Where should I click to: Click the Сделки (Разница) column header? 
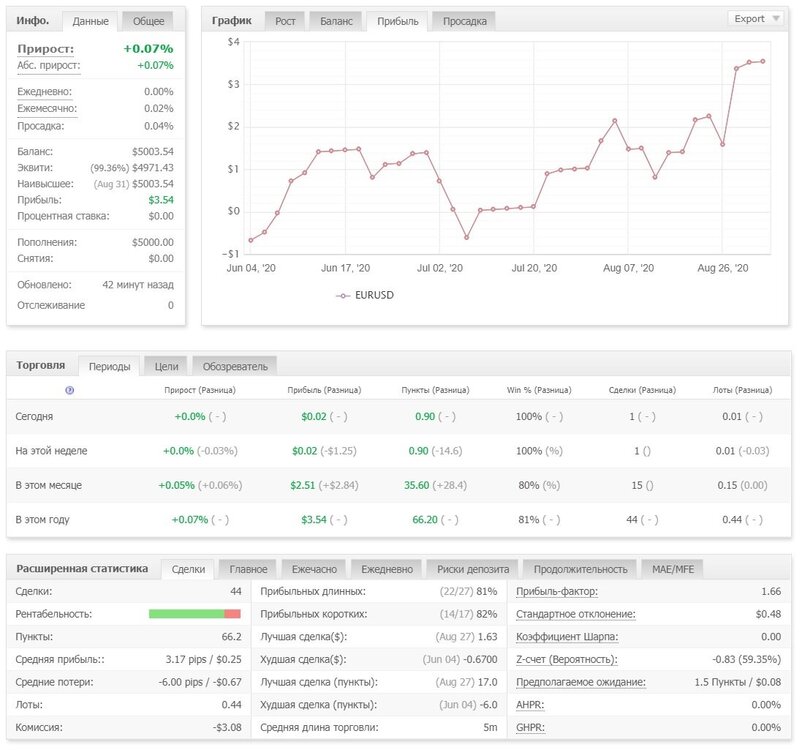tap(642, 390)
